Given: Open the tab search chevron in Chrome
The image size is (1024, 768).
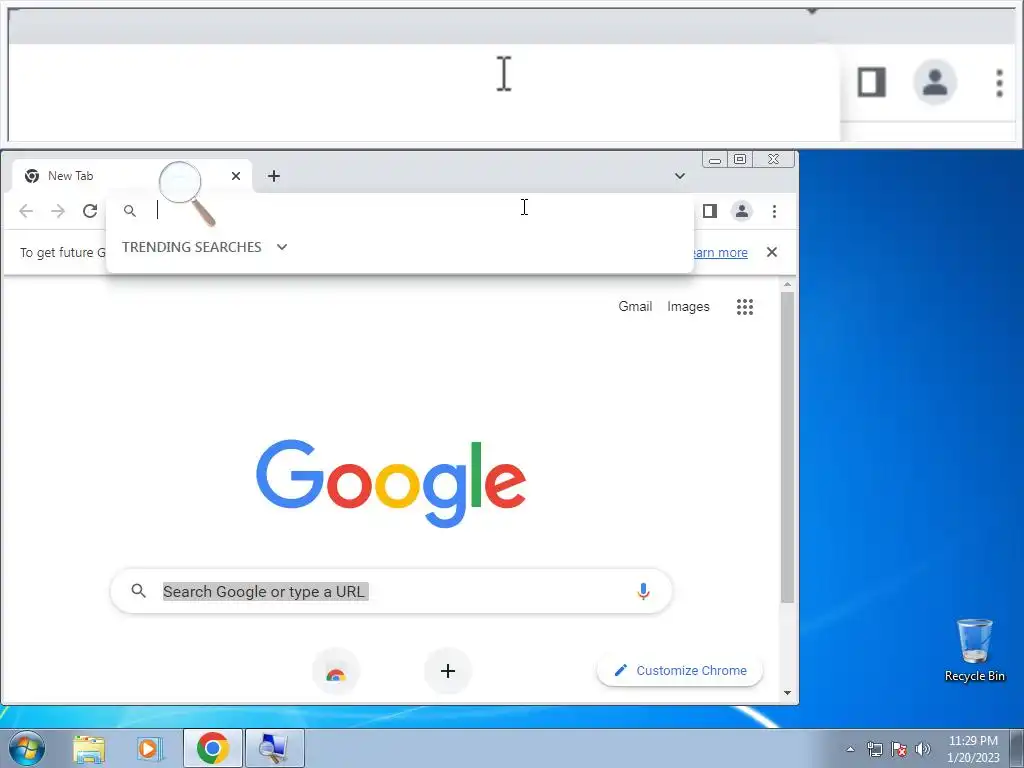Looking at the screenshot, I should click(x=680, y=176).
